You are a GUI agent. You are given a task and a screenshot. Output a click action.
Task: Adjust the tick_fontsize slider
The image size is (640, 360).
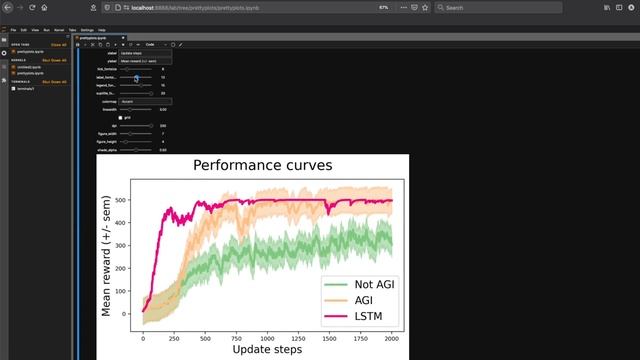click(x=136, y=69)
